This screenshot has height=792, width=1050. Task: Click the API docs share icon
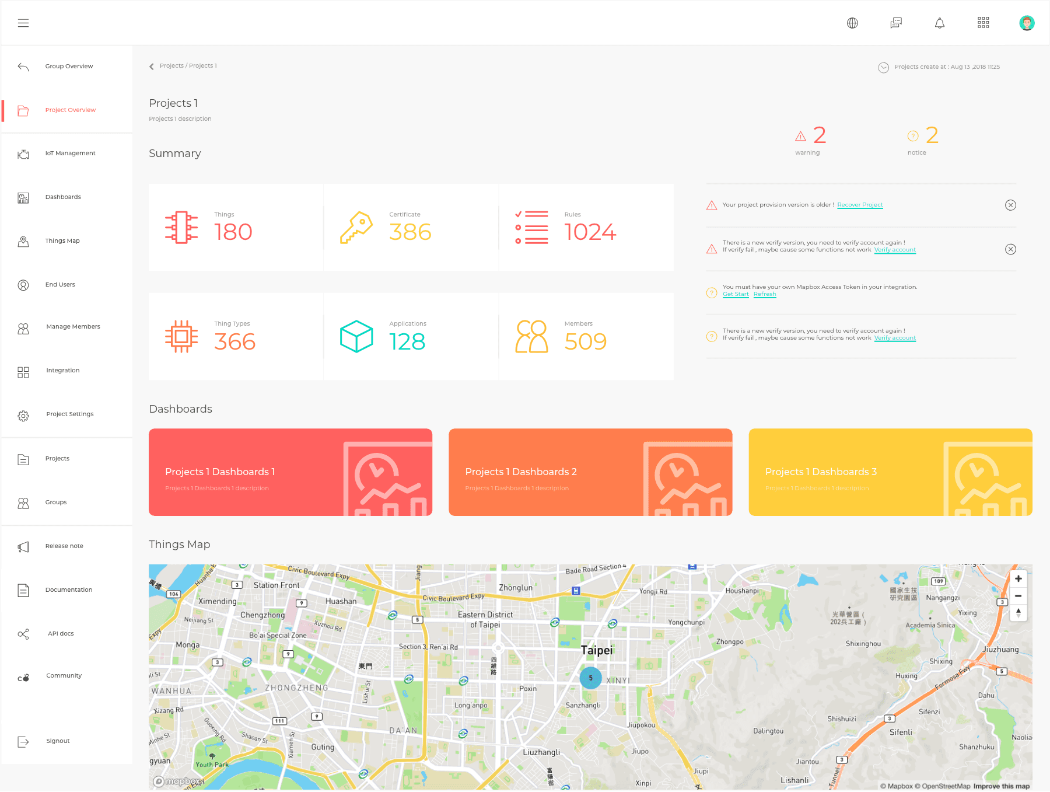point(23,634)
